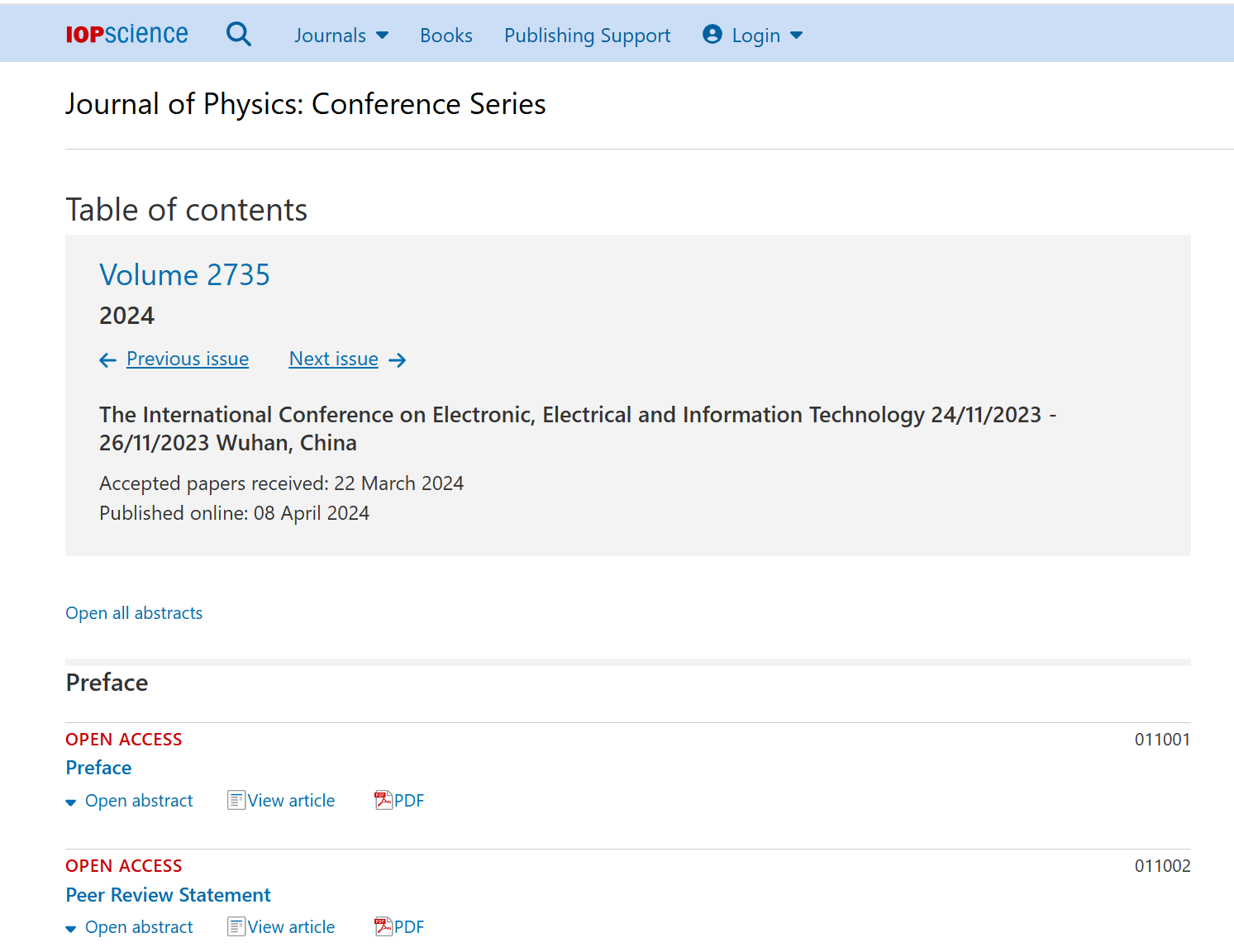
Task: Click the PDF icon for Peer Review Statement
Action: click(384, 926)
